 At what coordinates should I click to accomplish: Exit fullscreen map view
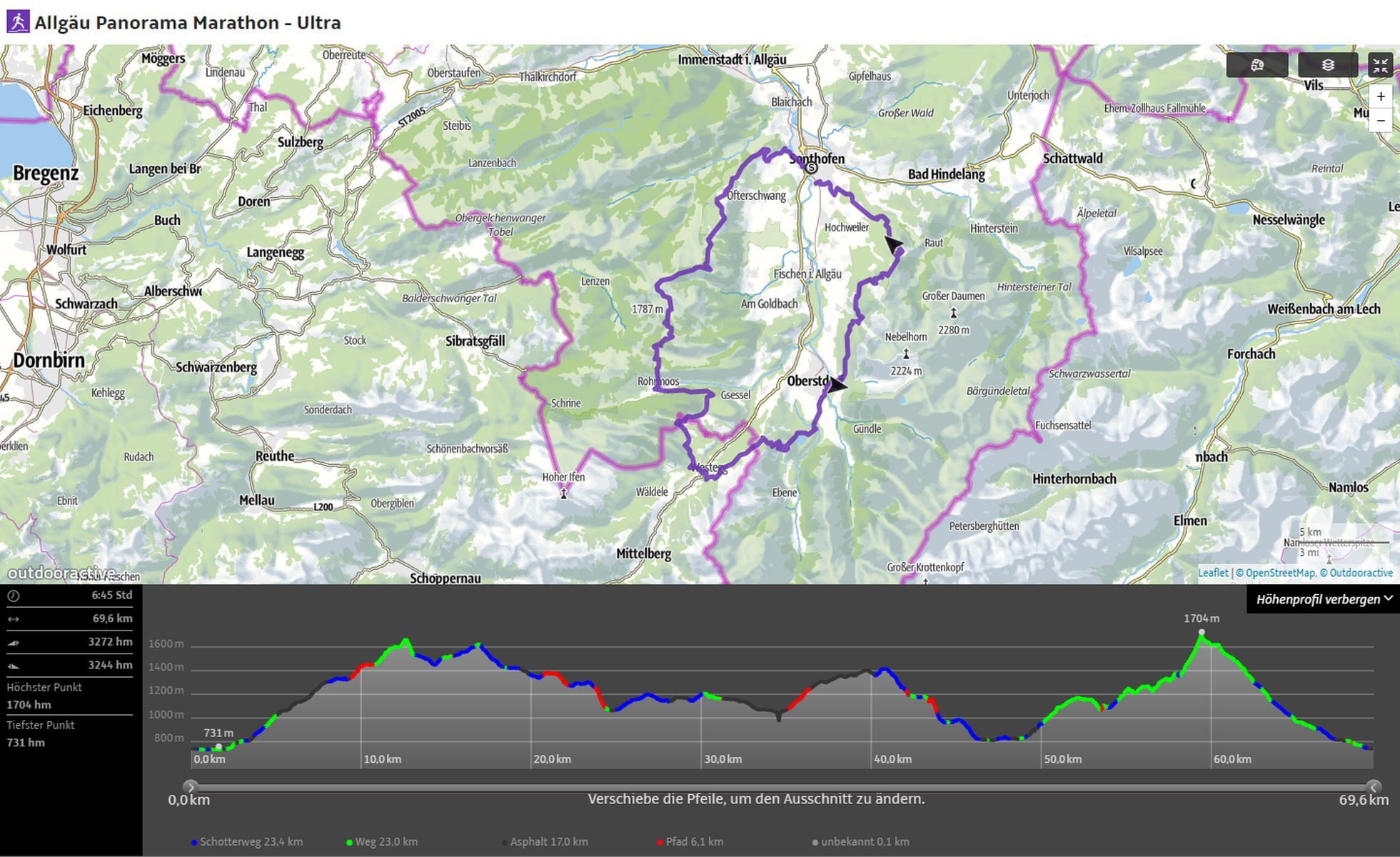[x=1380, y=65]
